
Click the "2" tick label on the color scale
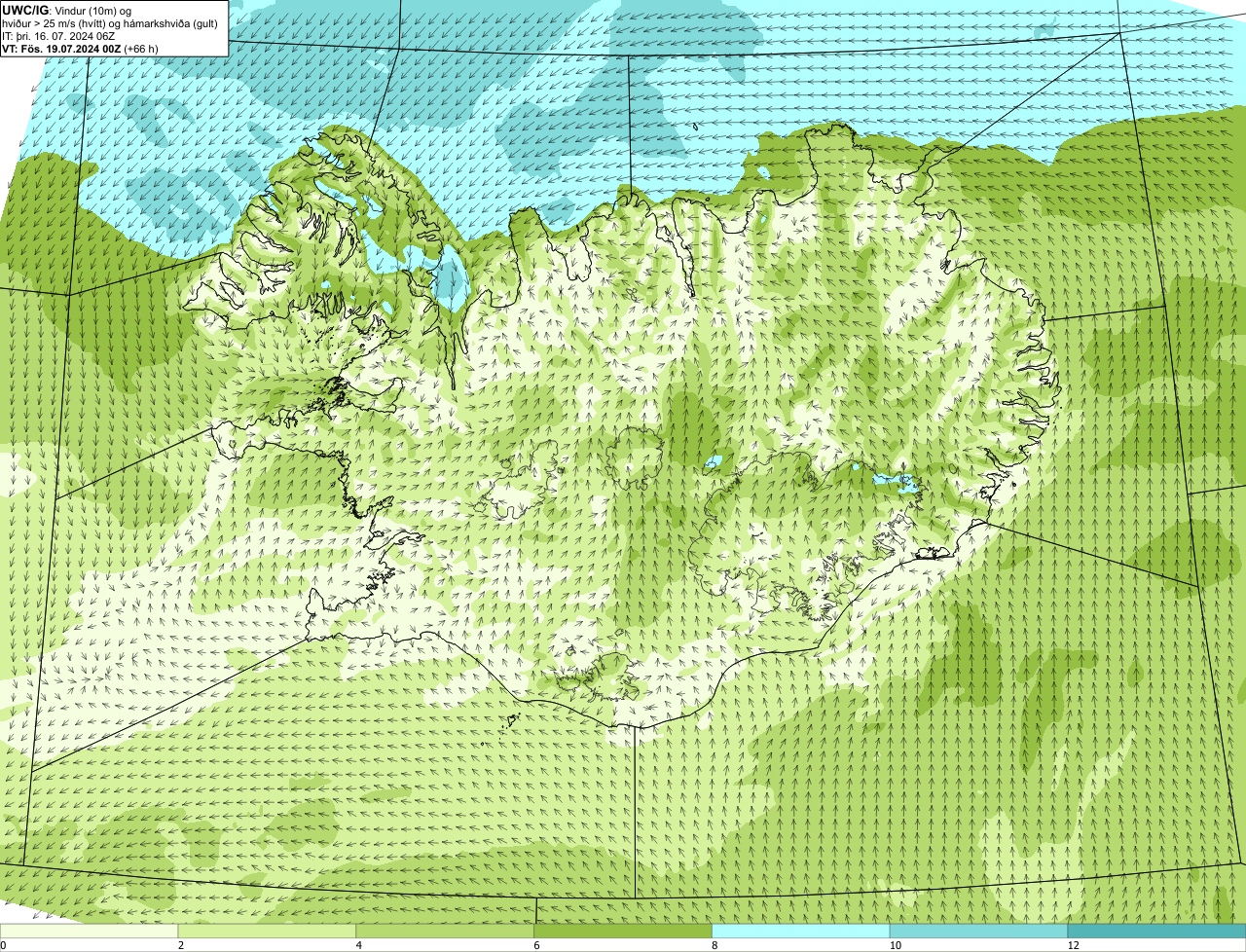(x=181, y=945)
